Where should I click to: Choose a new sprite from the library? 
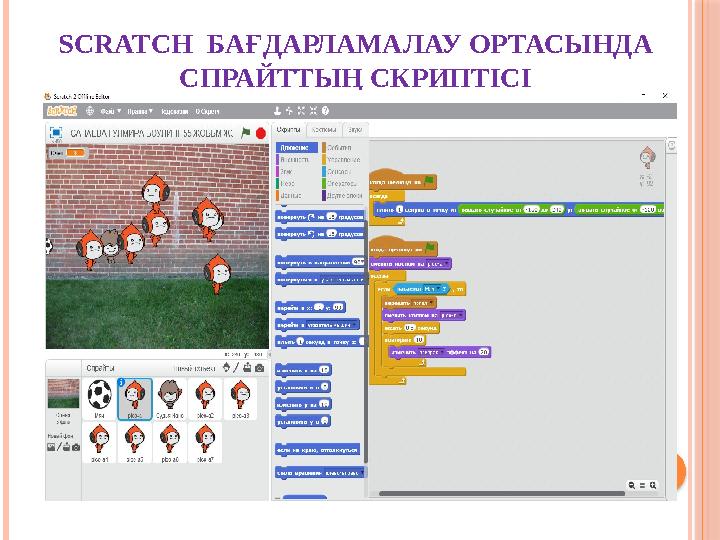[x=226, y=367]
